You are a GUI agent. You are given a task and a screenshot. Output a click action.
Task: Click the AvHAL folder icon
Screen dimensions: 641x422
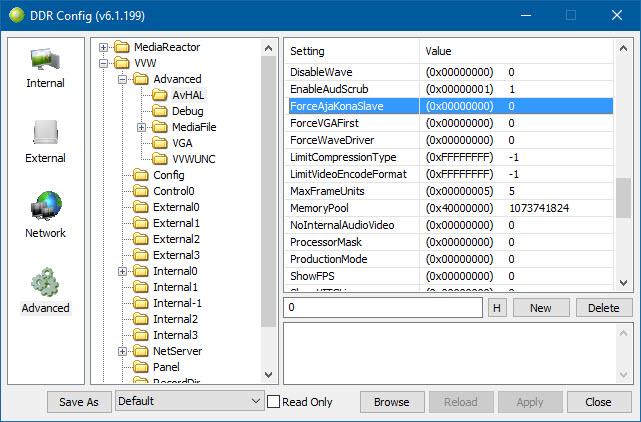(x=160, y=95)
